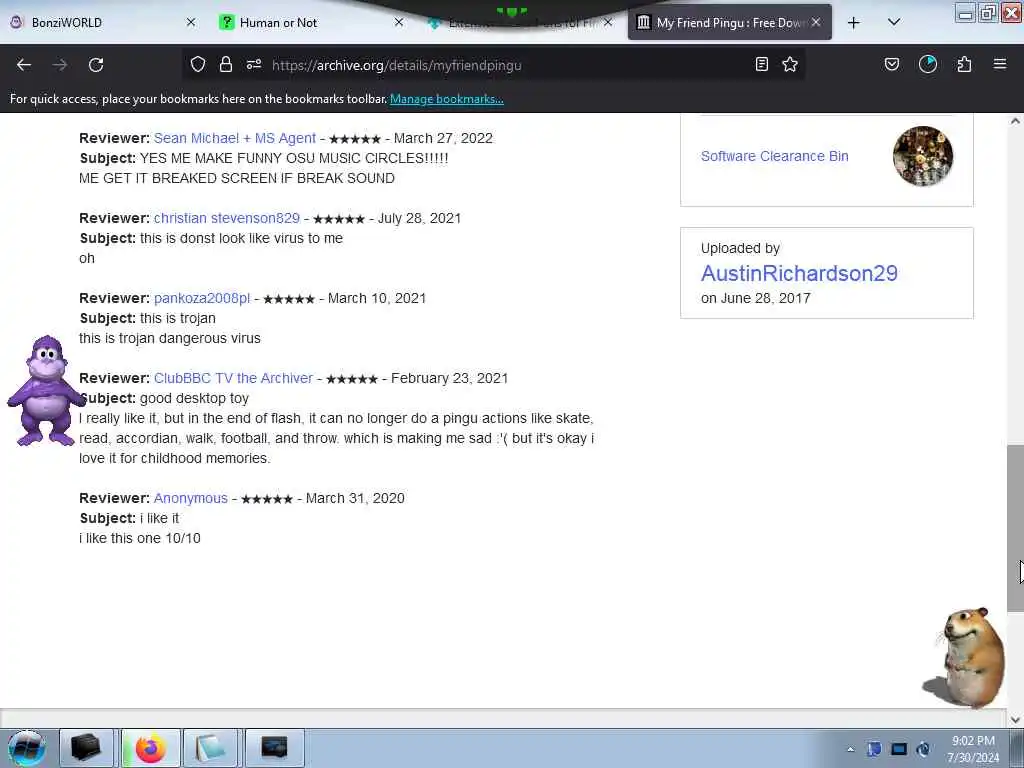The height and width of the screenshot is (768, 1024).
Task: Click the system tray round blue icon
Action: coord(923,749)
